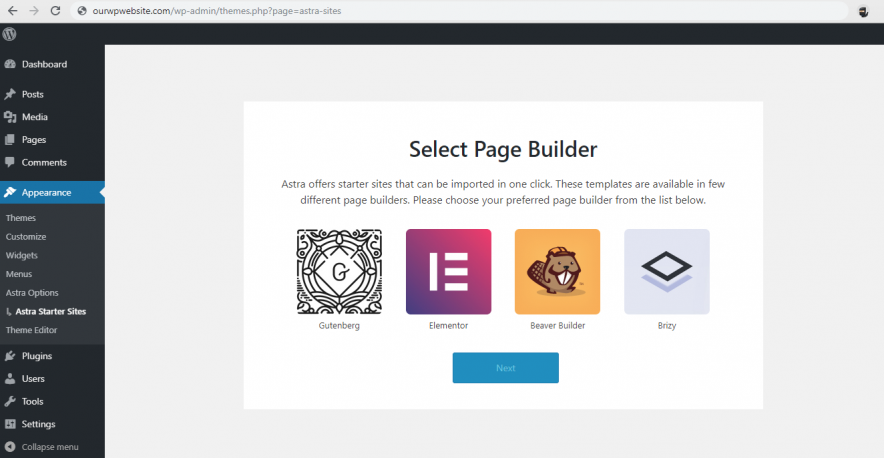Image resolution: width=884 pixels, height=458 pixels.
Task: Open the Customize submenu link
Action: 26,237
